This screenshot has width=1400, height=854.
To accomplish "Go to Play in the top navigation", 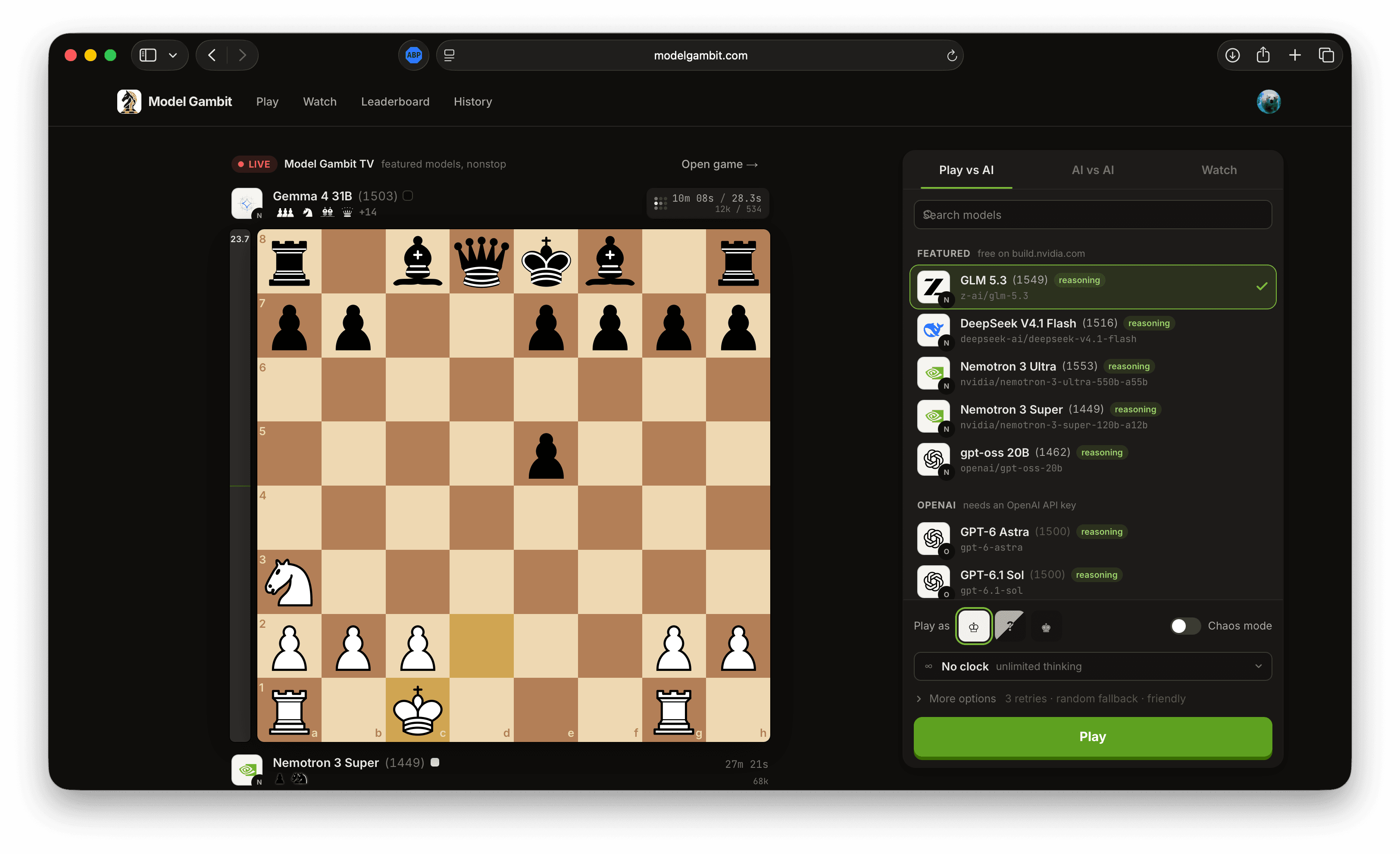I will [267, 102].
